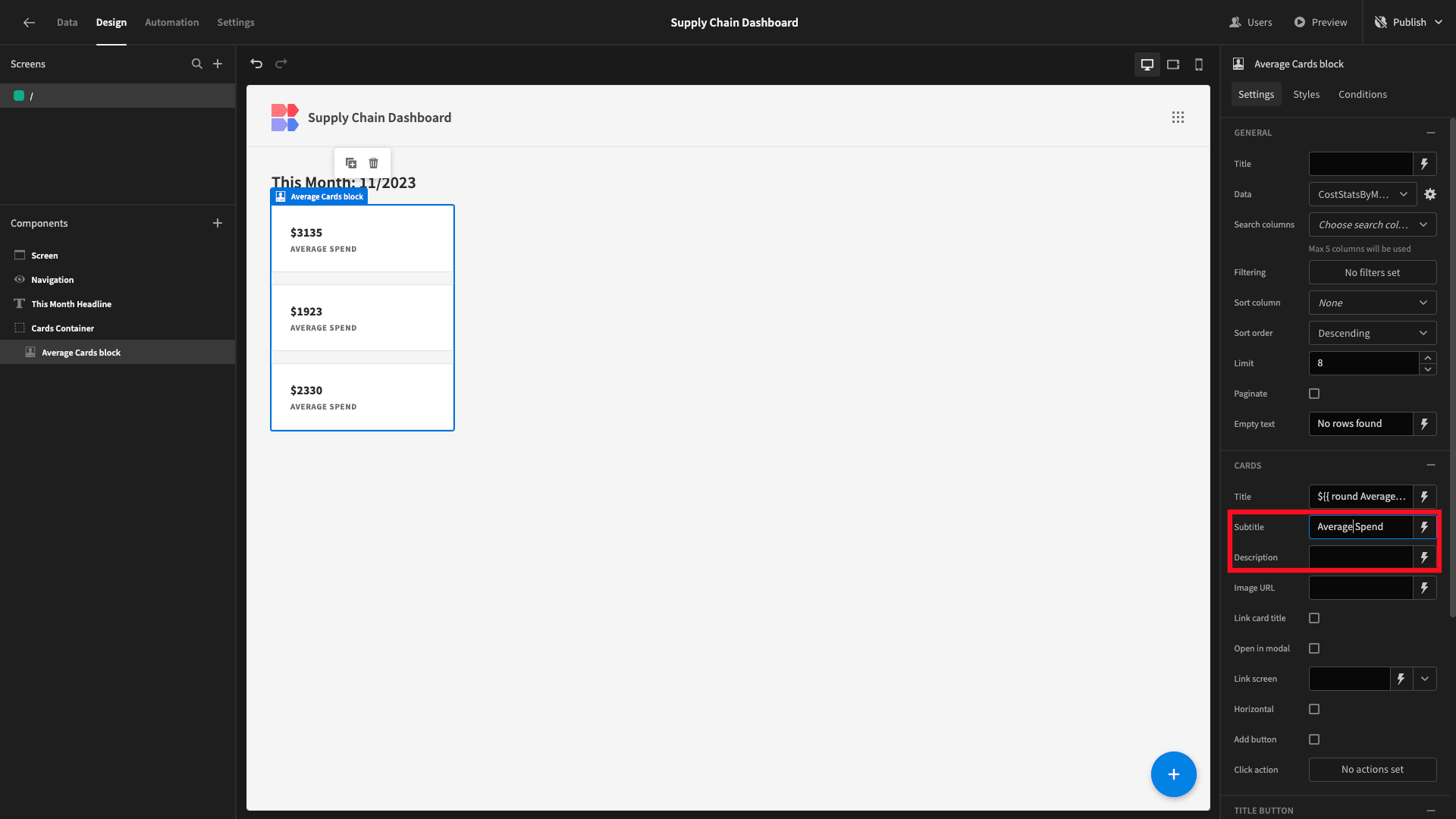Screen dimensions: 1456x819
Task: Click the lightning bolt icon next to Description
Action: click(x=1425, y=557)
